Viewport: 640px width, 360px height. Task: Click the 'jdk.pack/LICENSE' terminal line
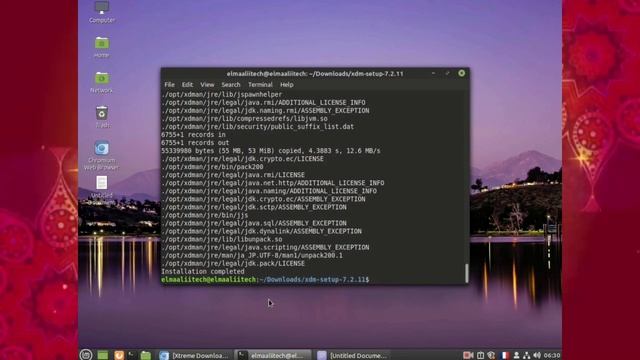point(233,263)
